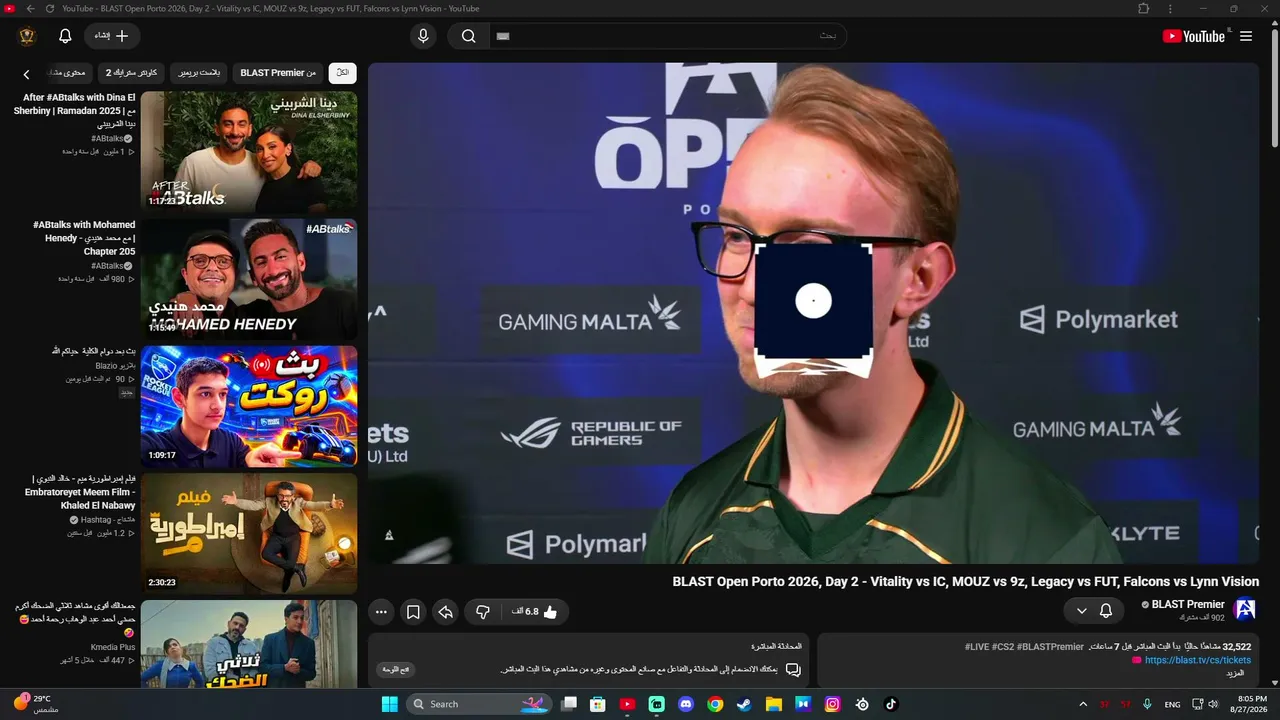The width and height of the screenshot is (1280, 720).
Task: Save the video with the bookmark icon
Action: click(x=412, y=612)
